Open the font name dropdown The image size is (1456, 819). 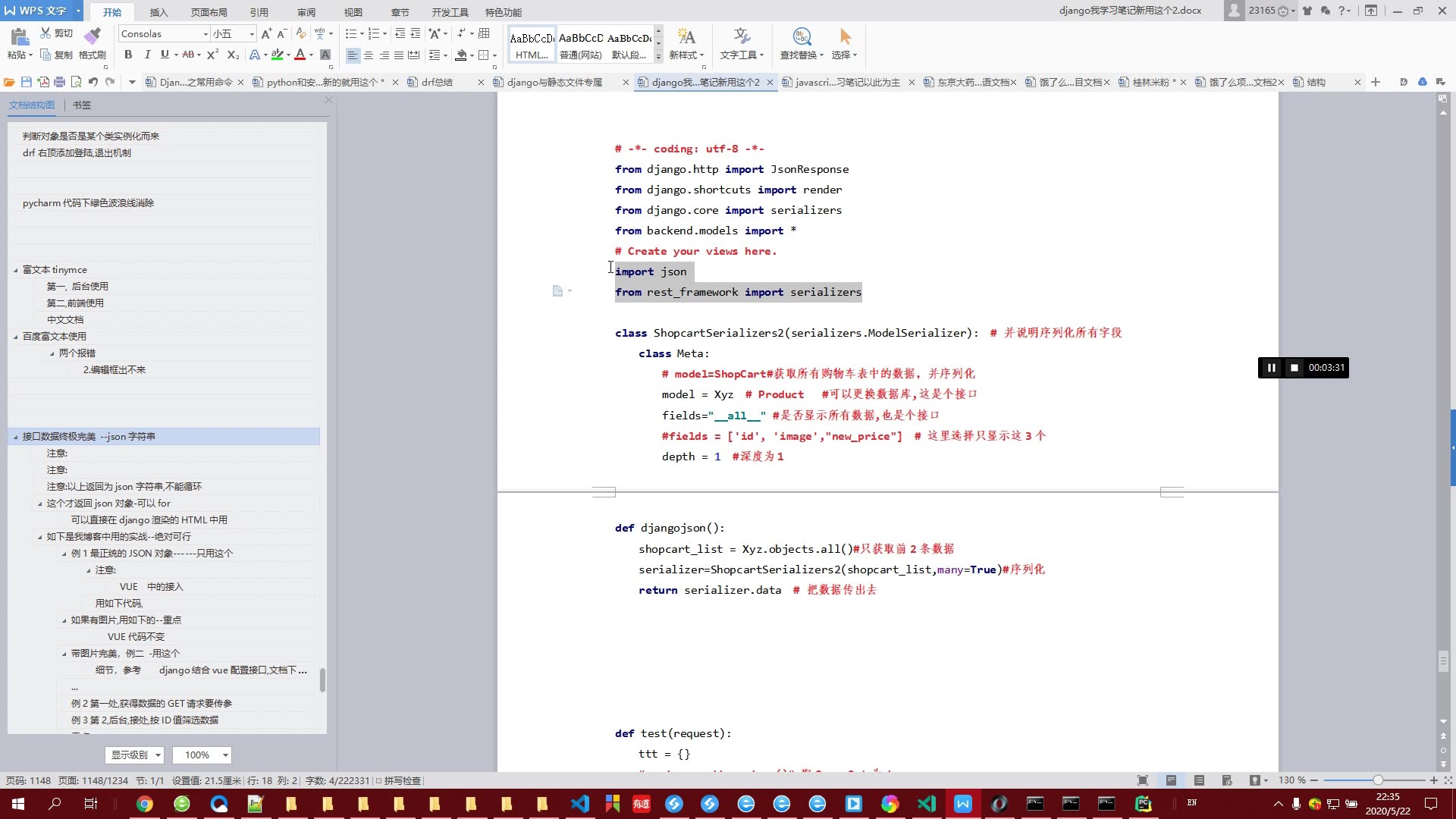[x=205, y=34]
